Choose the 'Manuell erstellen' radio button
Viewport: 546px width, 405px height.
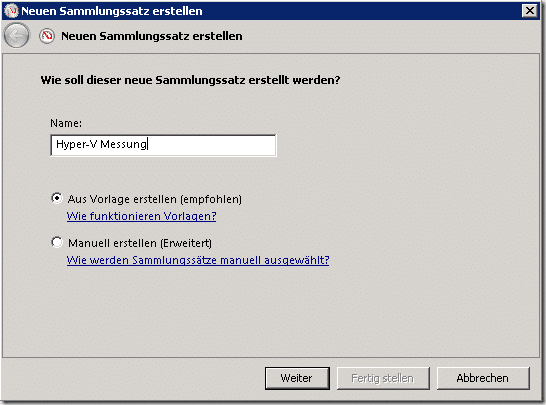point(57,242)
